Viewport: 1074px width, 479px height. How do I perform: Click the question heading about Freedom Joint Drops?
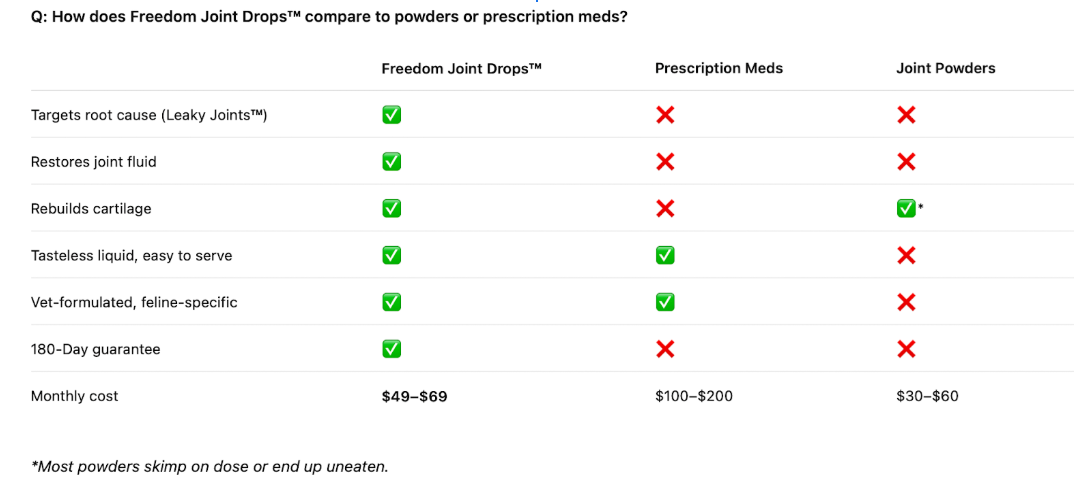[329, 17]
